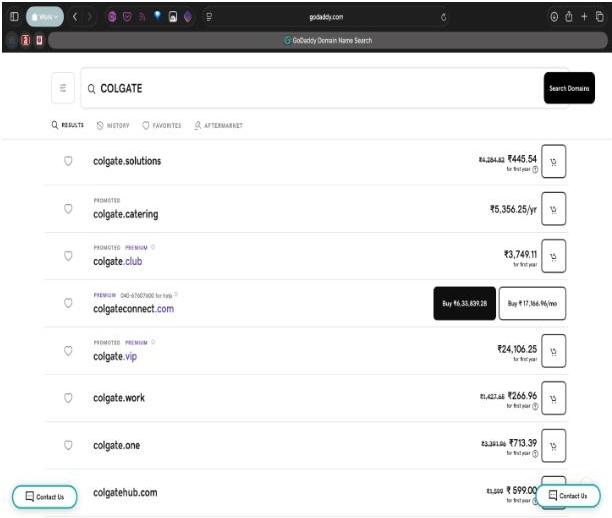Screen dimensions: 612x518
Task: Add colgate.vip to cart
Action: point(553,351)
